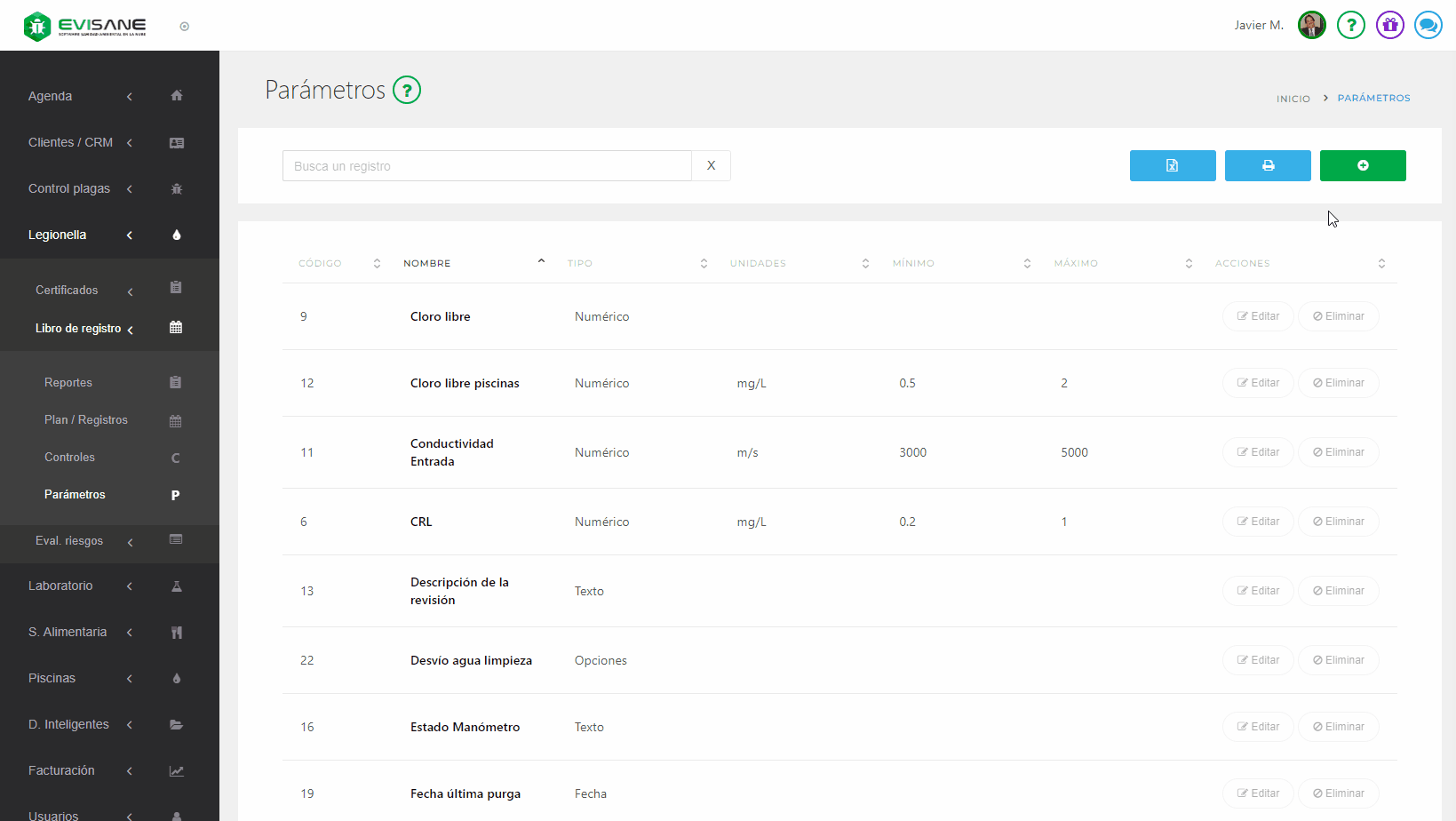Click the print button with printer icon
Image resolution: width=1456 pixels, height=821 pixels.
1267,165
